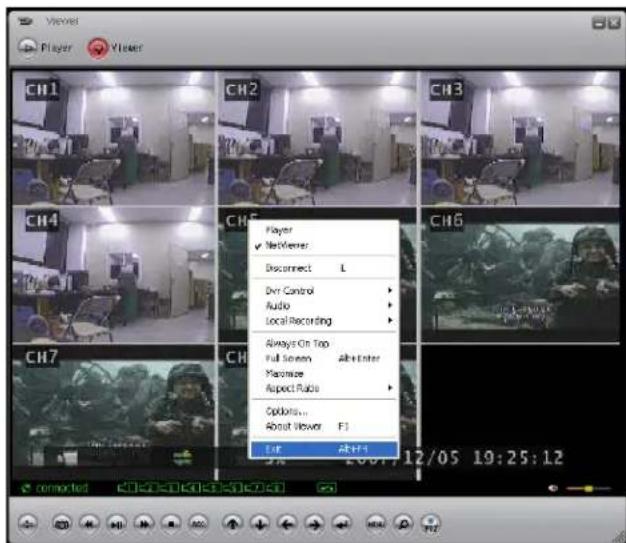Select the CH2 camera feed

click(x=317, y=138)
